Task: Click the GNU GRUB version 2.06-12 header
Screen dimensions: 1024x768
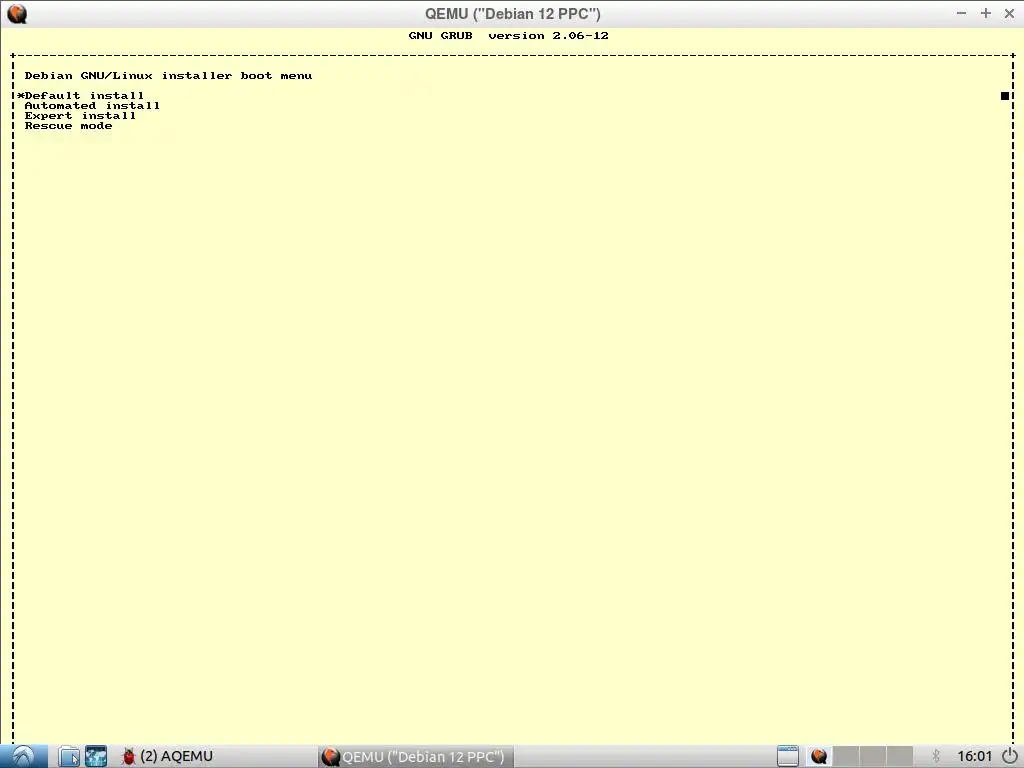Action: [x=509, y=35]
